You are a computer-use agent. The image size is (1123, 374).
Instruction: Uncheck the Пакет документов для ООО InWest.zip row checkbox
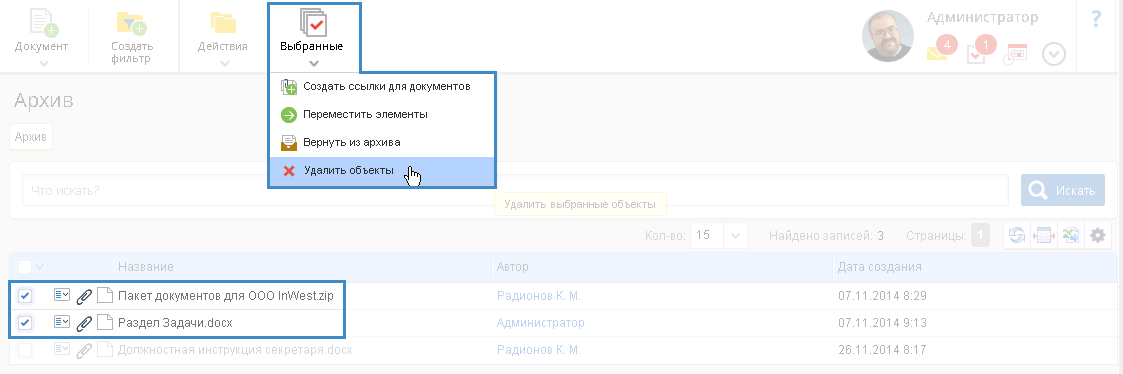[x=25, y=295]
